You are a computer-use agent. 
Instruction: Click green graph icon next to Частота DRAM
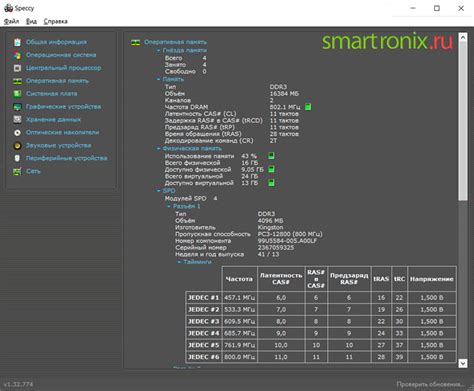click(x=308, y=107)
